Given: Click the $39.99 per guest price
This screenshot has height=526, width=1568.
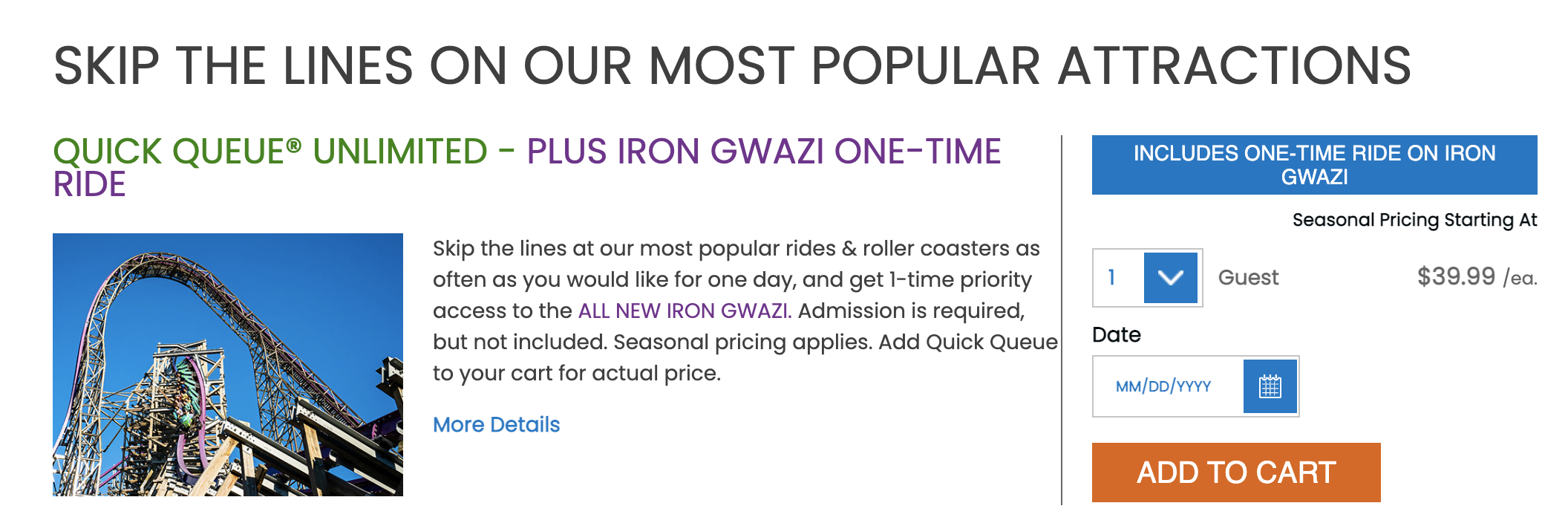Looking at the screenshot, I should coord(1455,276).
